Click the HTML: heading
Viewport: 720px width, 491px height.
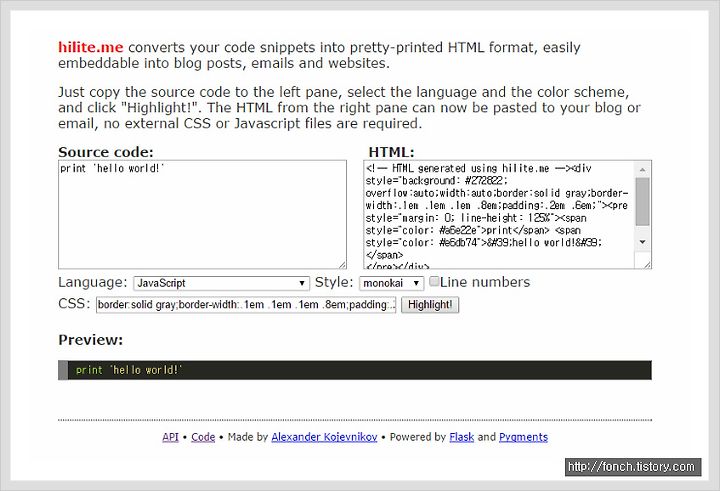[x=391, y=152]
